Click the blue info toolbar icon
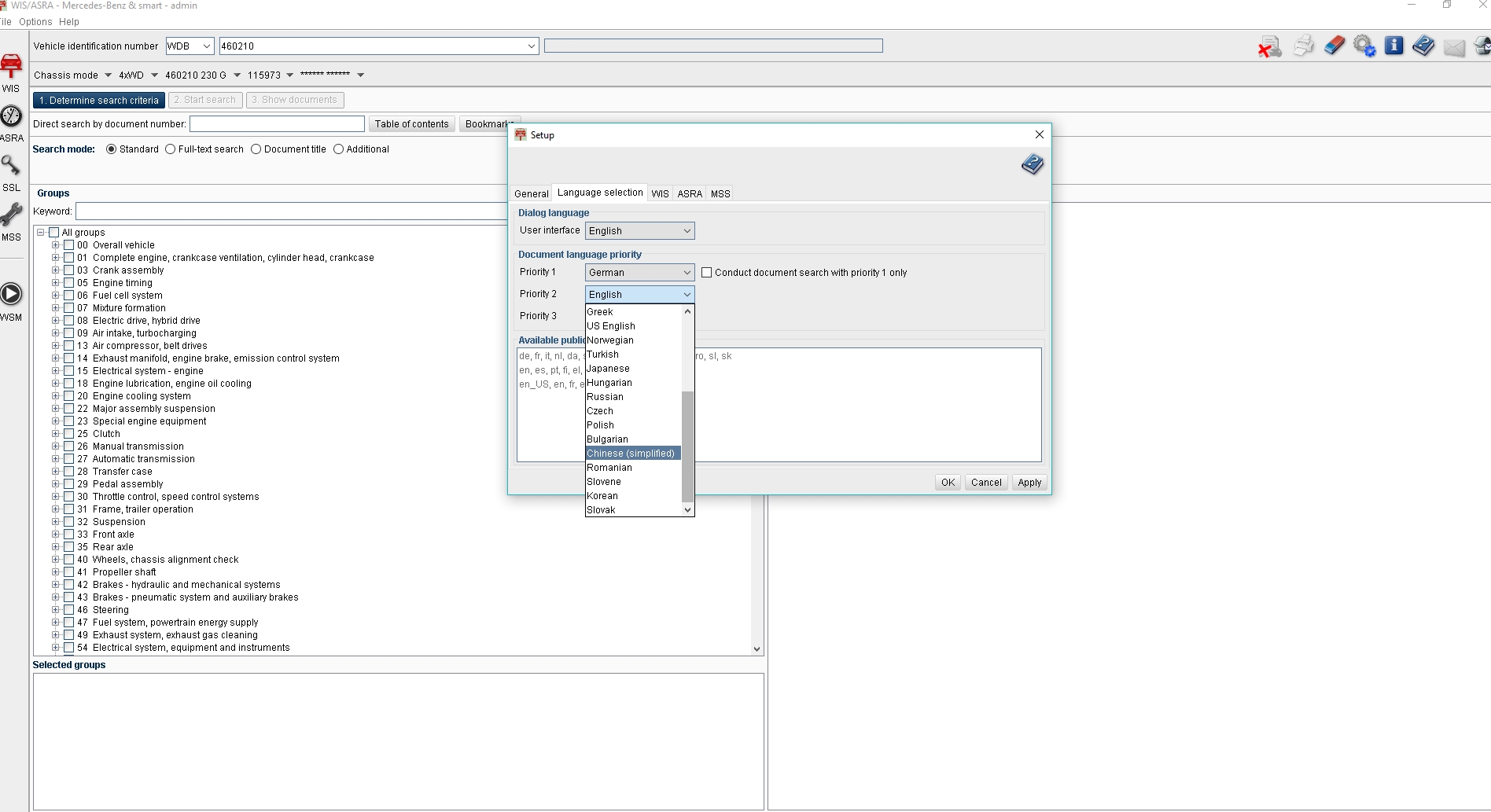This screenshot has height=812, width=1491. coord(1393,46)
